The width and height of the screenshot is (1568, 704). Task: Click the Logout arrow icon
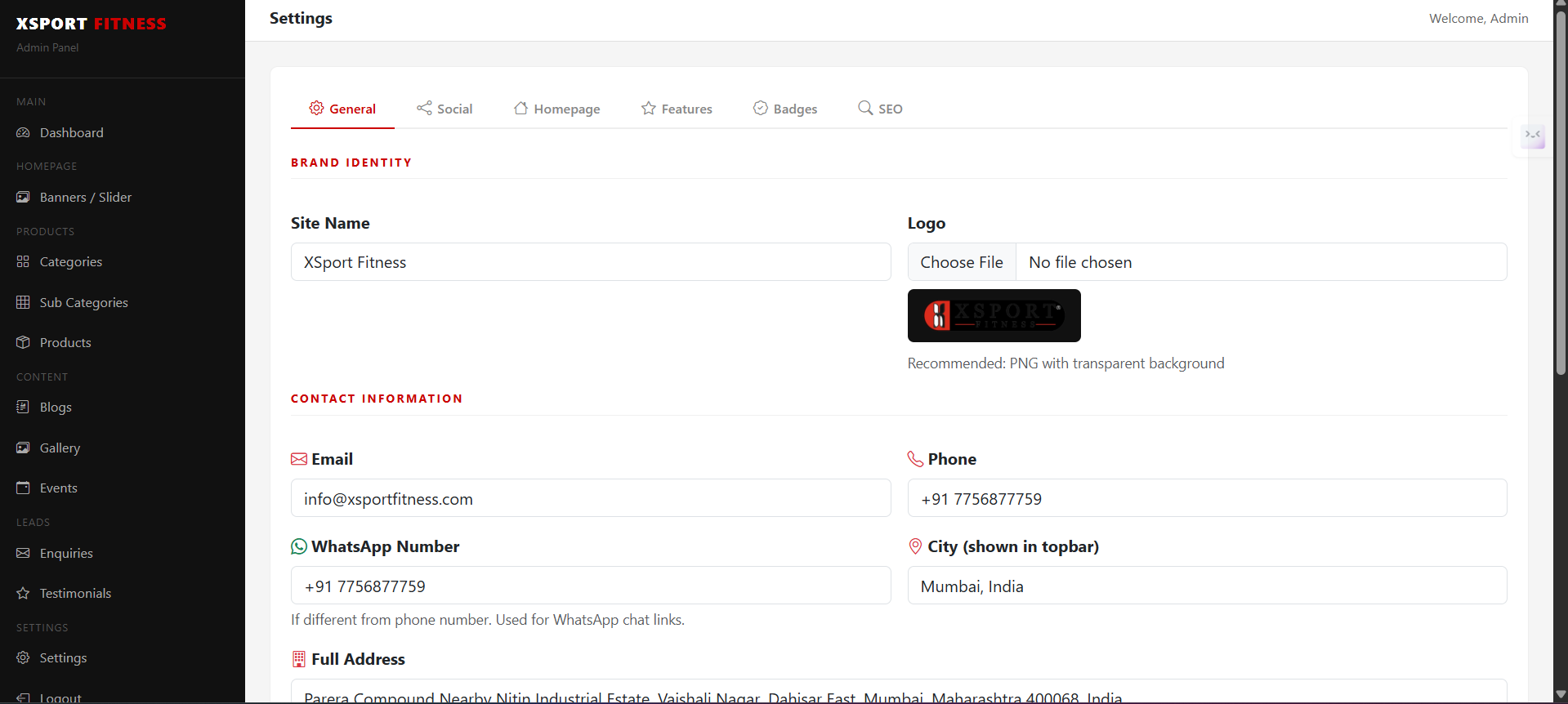pos(23,698)
